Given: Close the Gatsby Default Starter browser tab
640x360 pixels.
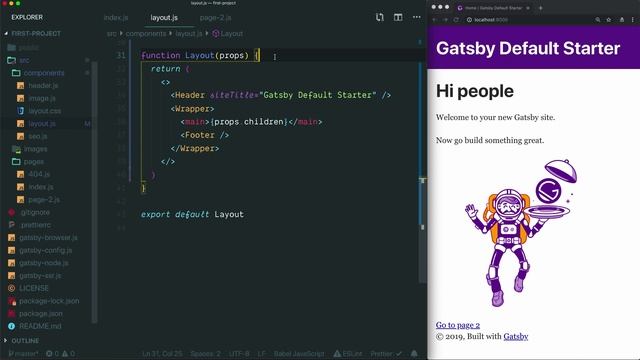Looking at the screenshot, I should pyautogui.click(x=528, y=8).
